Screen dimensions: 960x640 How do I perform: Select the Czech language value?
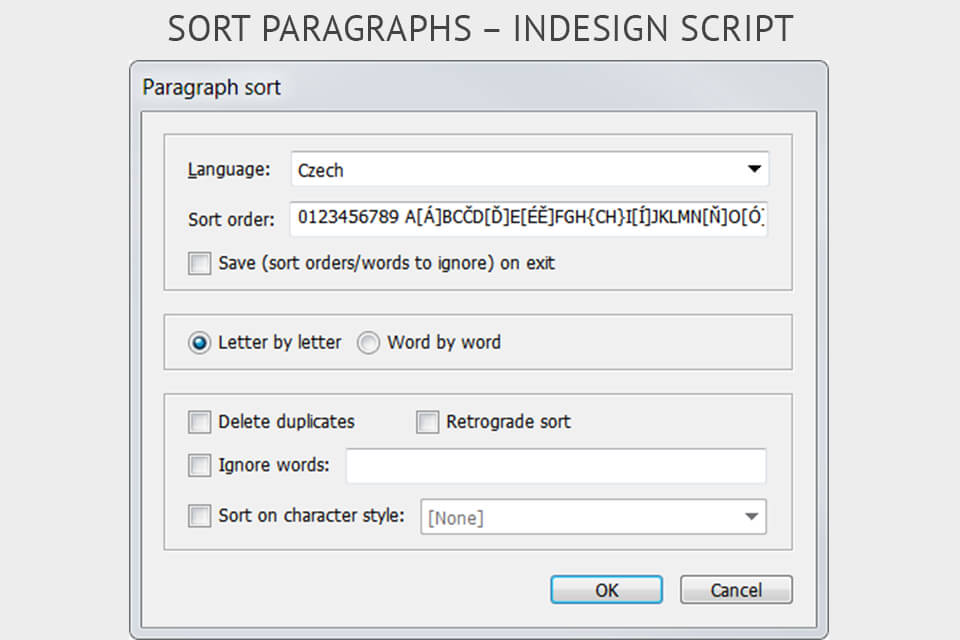pyautogui.click(x=320, y=170)
